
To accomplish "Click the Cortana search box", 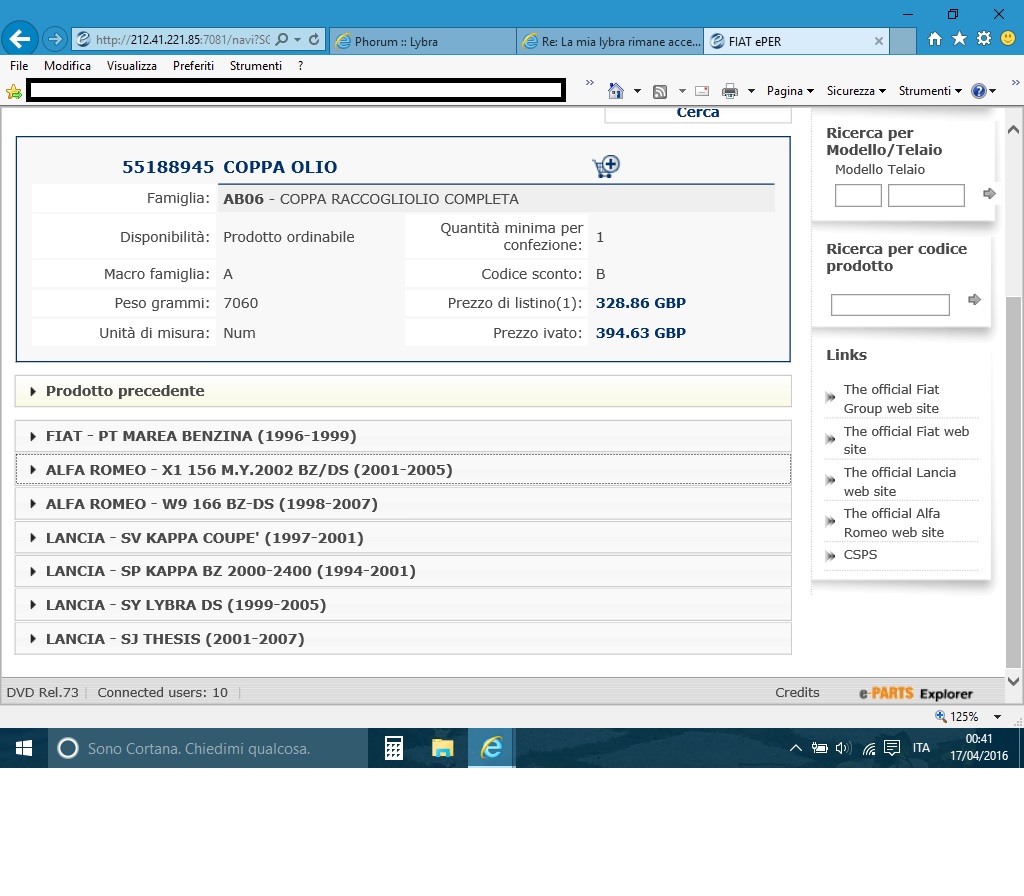I will coord(208,748).
